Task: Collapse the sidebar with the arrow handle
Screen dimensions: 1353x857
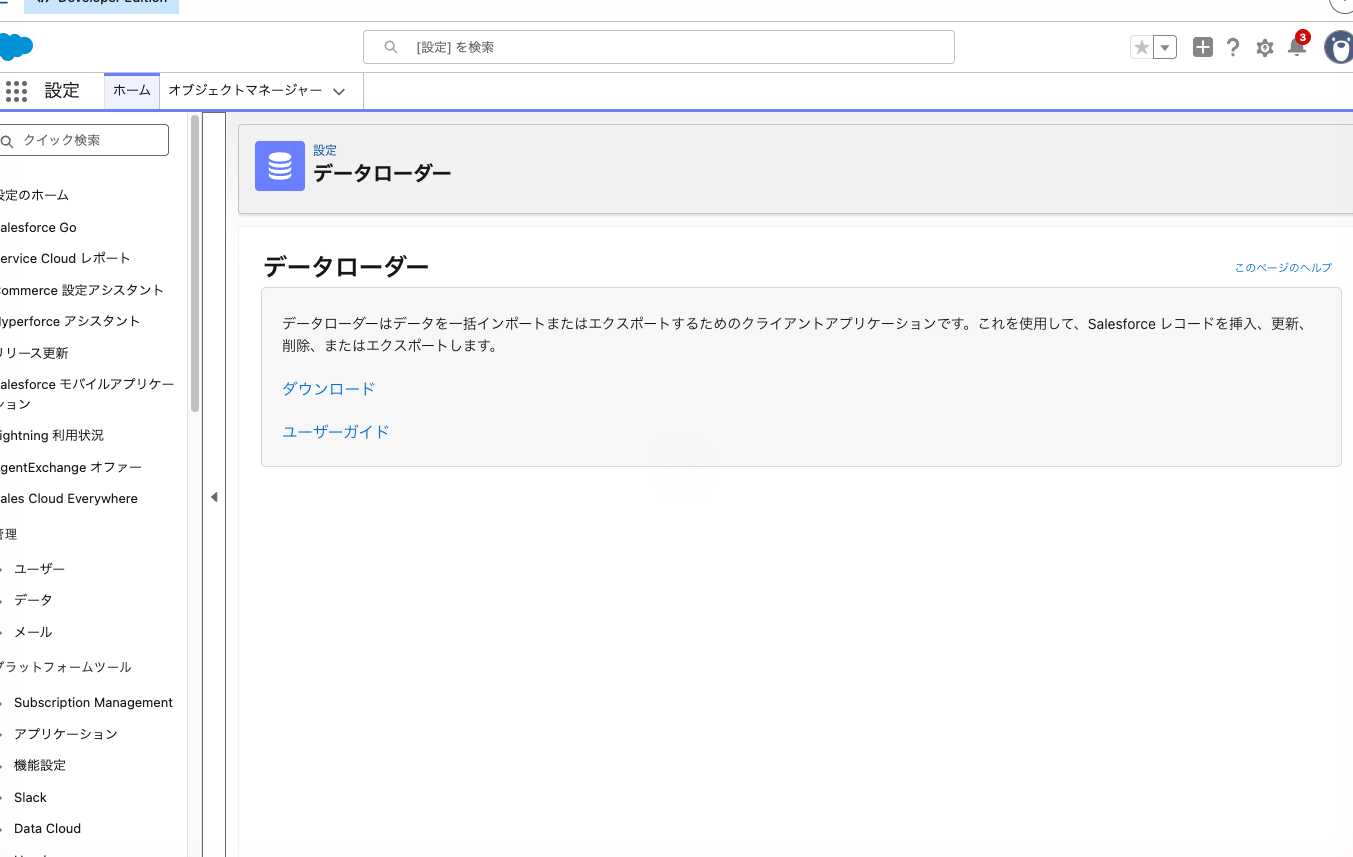Action: 214,497
